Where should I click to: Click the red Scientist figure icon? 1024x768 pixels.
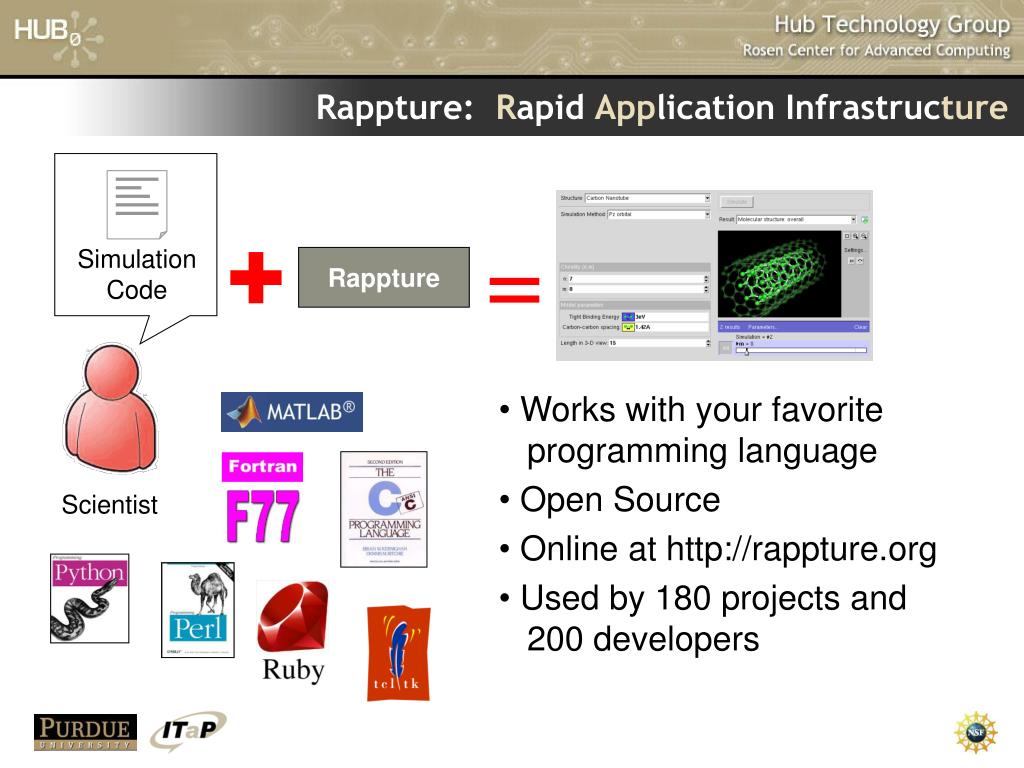[111, 408]
